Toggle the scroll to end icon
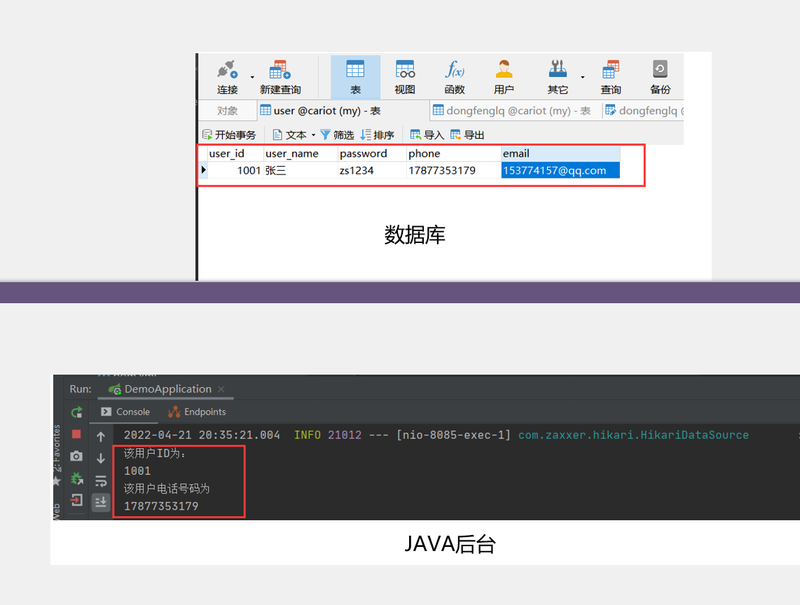The width and height of the screenshot is (800, 605). coord(101,502)
